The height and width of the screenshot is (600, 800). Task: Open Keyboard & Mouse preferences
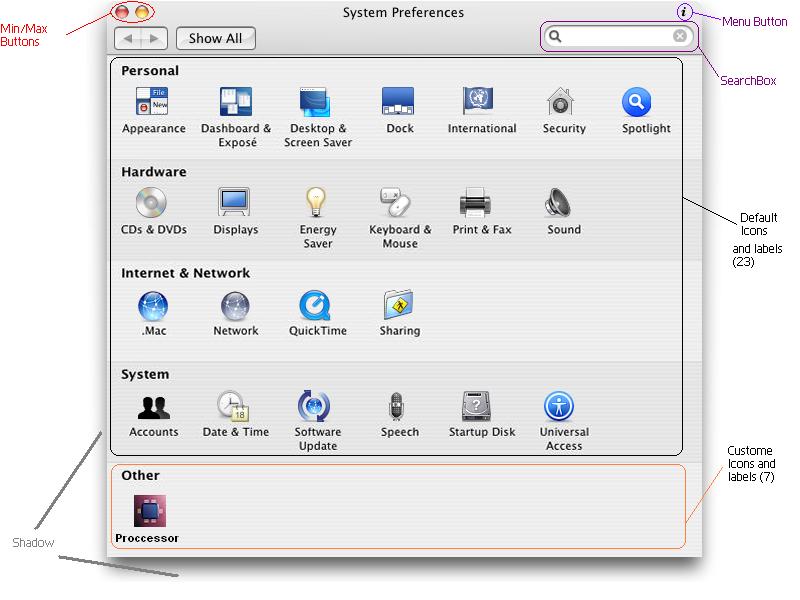click(400, 218)
